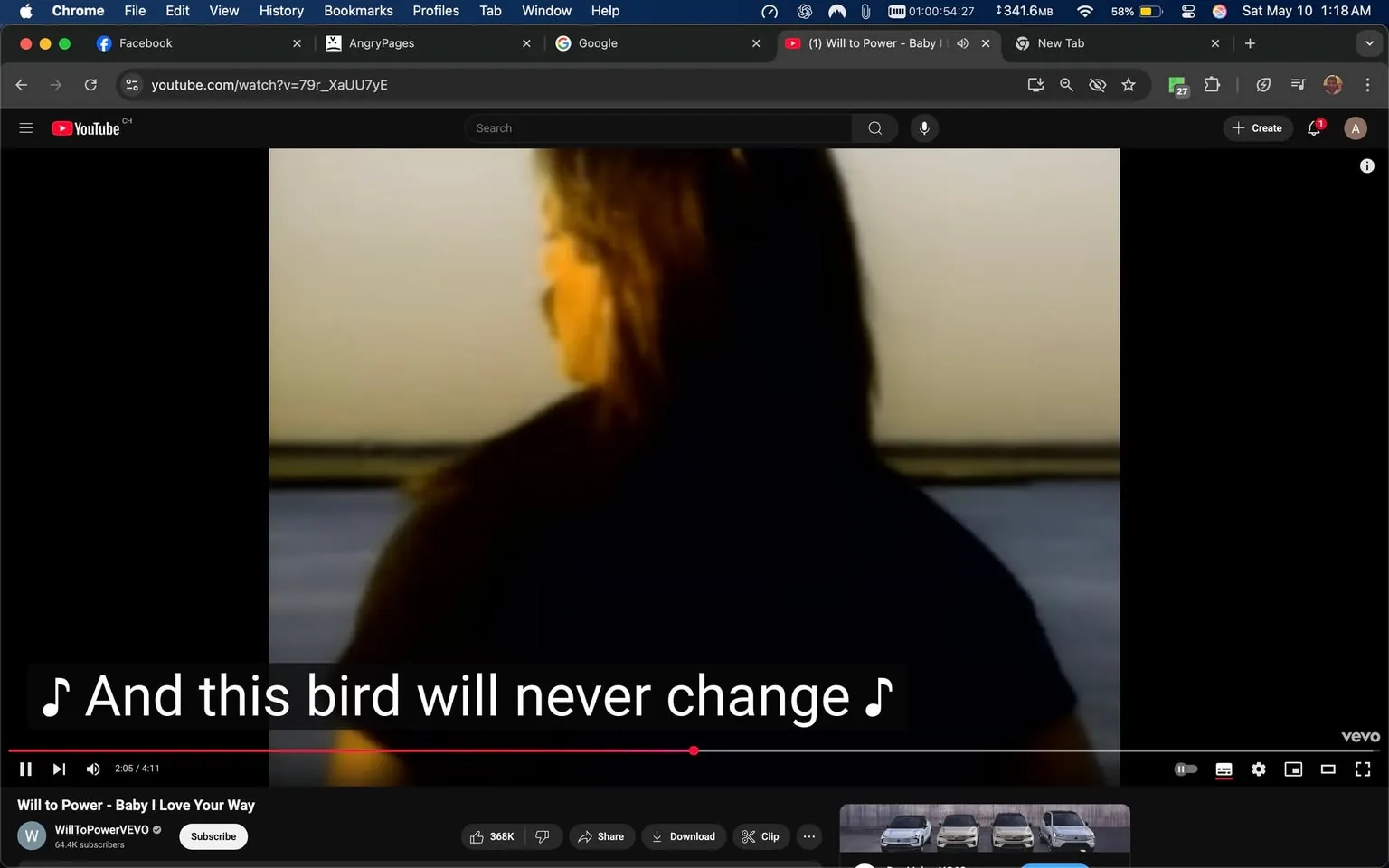Screen dimensions: 1389x868
Task: Pause the playing video
Action: 25,769
